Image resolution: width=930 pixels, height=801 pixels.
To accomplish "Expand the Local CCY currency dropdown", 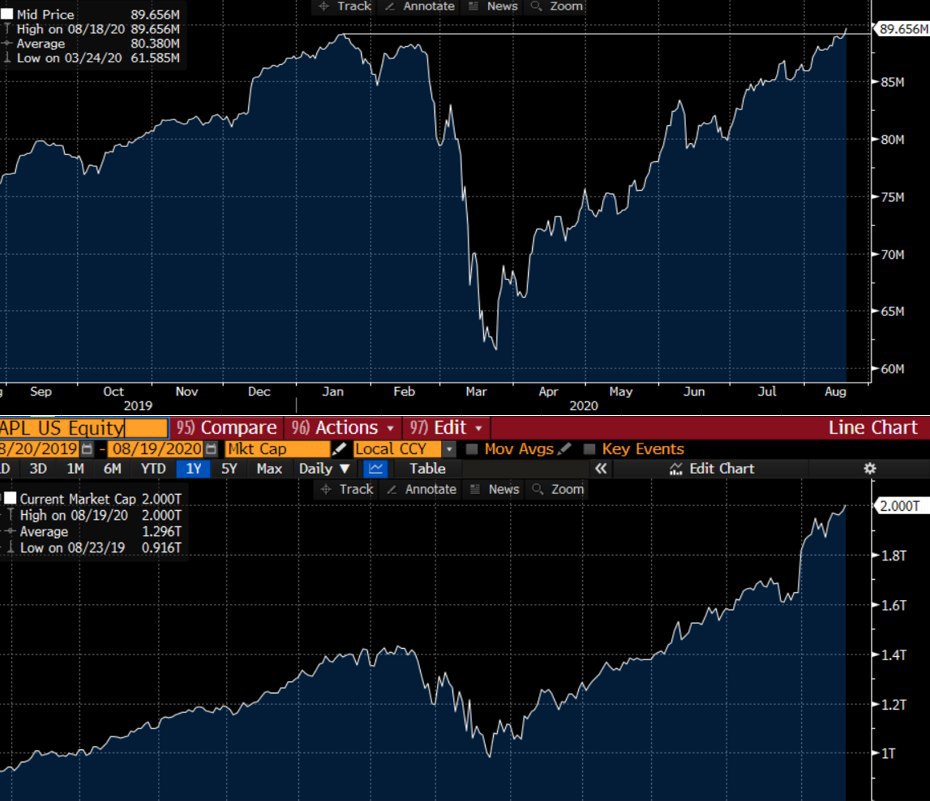I will click(x=450, y=449).
